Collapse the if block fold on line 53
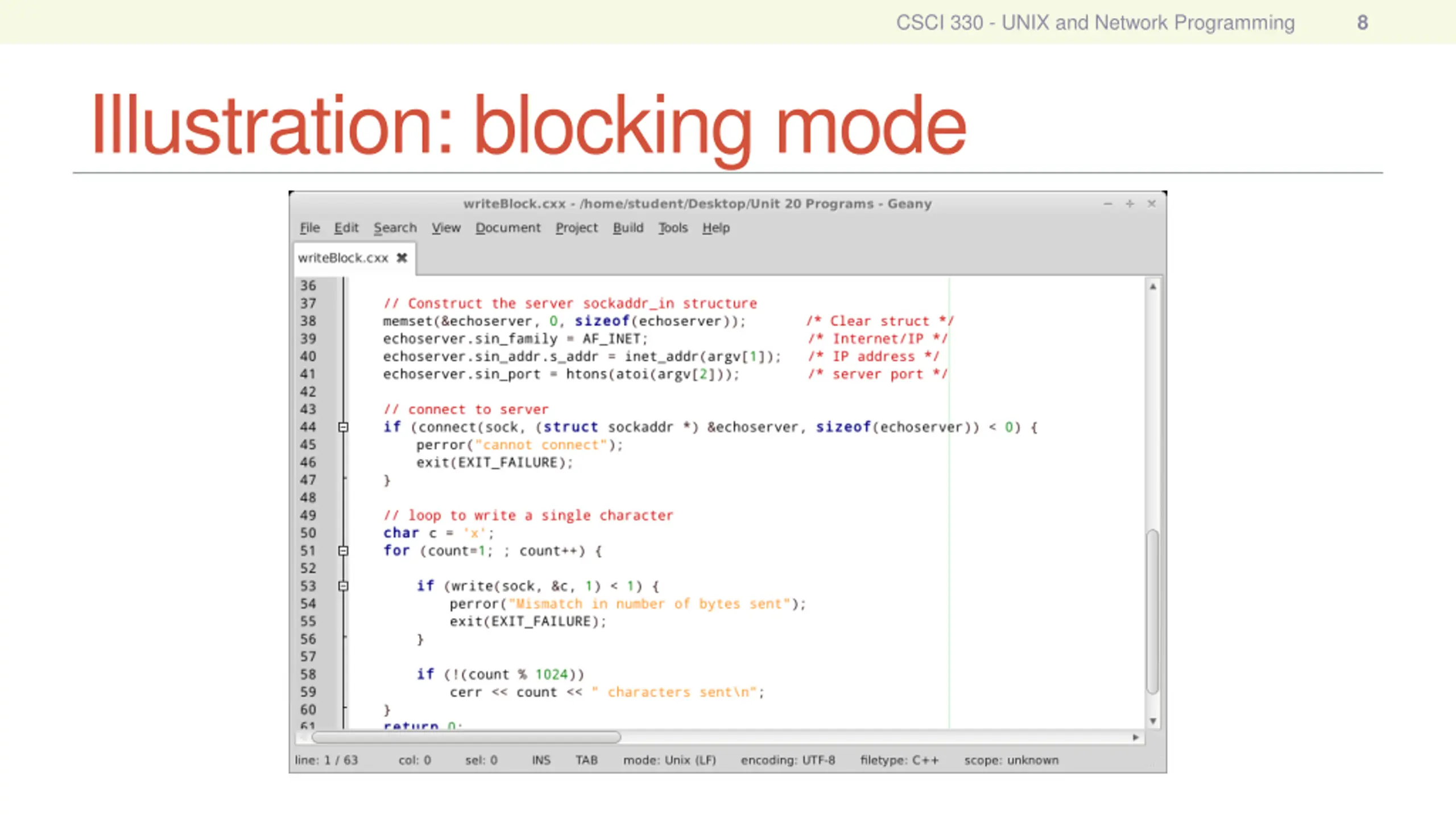The height and width of the screenshot is (819, 1456). pos(343,586)
